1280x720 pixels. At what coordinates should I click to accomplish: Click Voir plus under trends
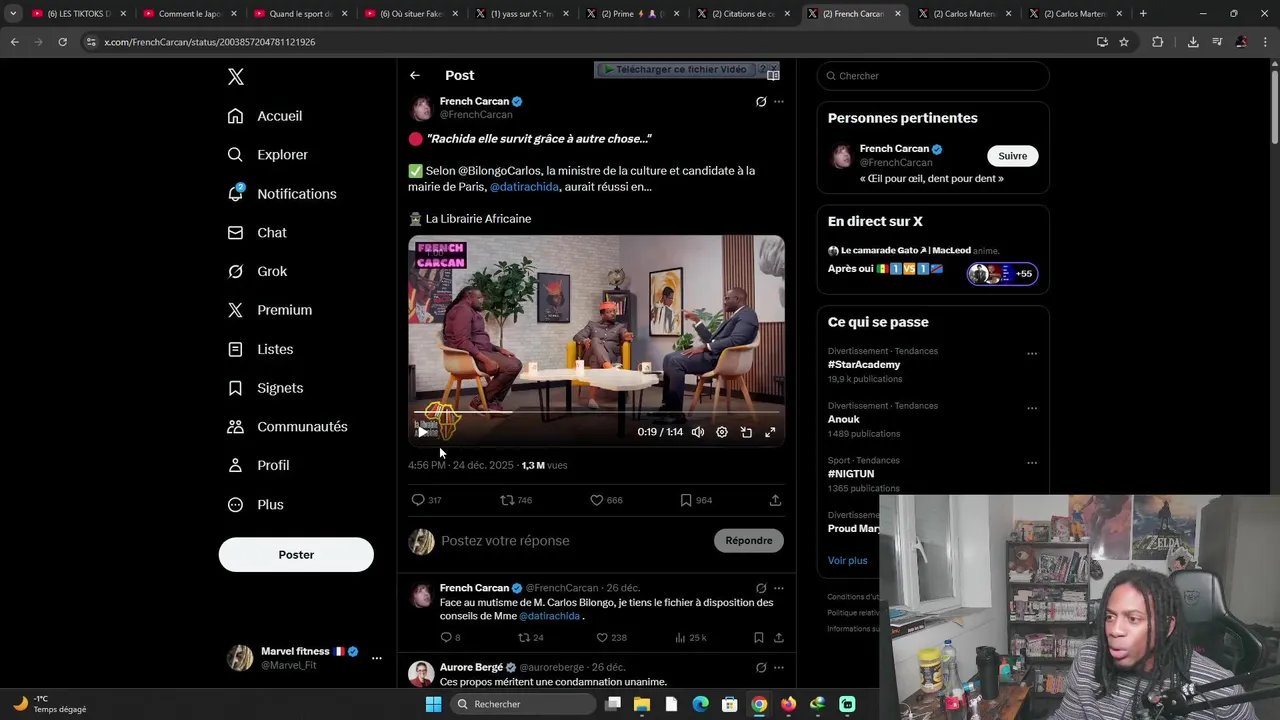pyautogui.click(x=848, y=561)
